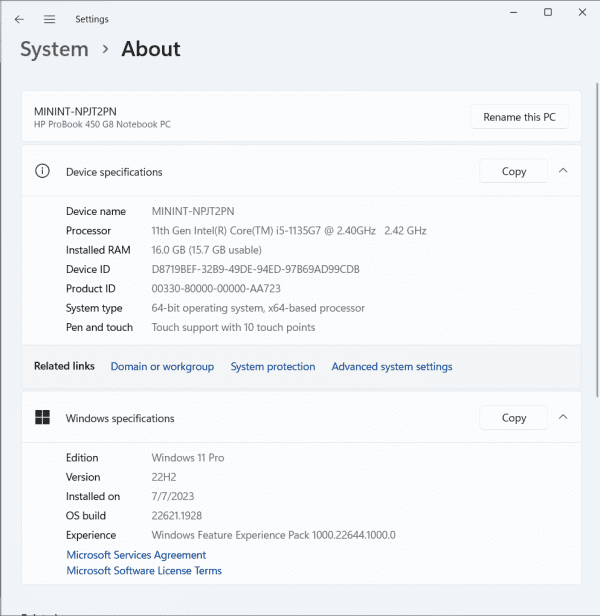Open Microsoft Software License Terms link
600x616 pixels.
(144, 570)
